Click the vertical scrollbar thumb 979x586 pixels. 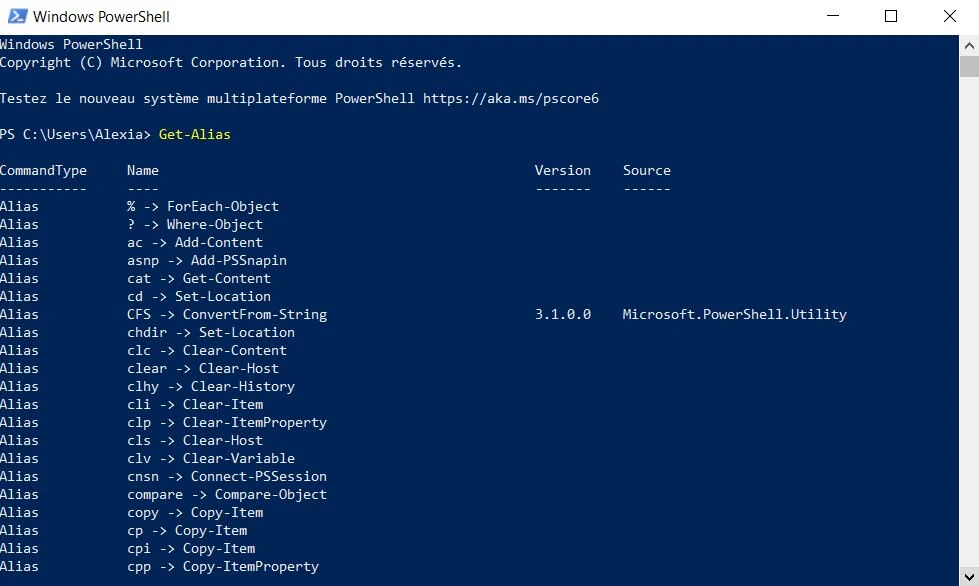(x=969, y=66)
